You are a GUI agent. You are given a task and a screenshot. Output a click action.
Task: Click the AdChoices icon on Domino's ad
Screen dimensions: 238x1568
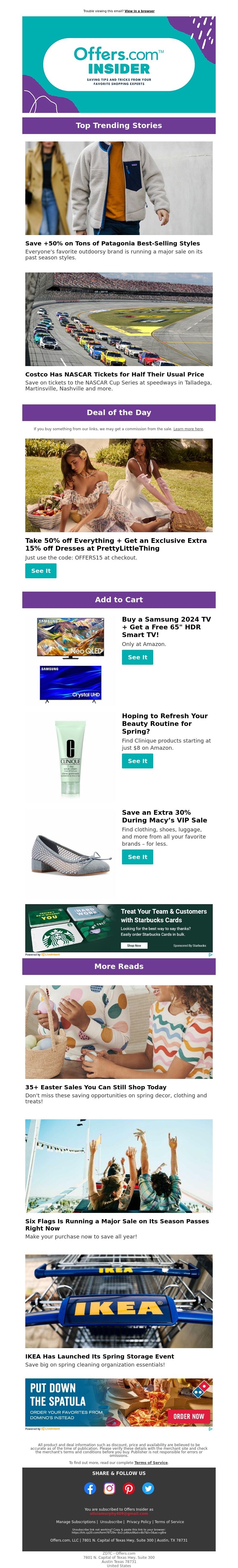tap(211, 1429)
